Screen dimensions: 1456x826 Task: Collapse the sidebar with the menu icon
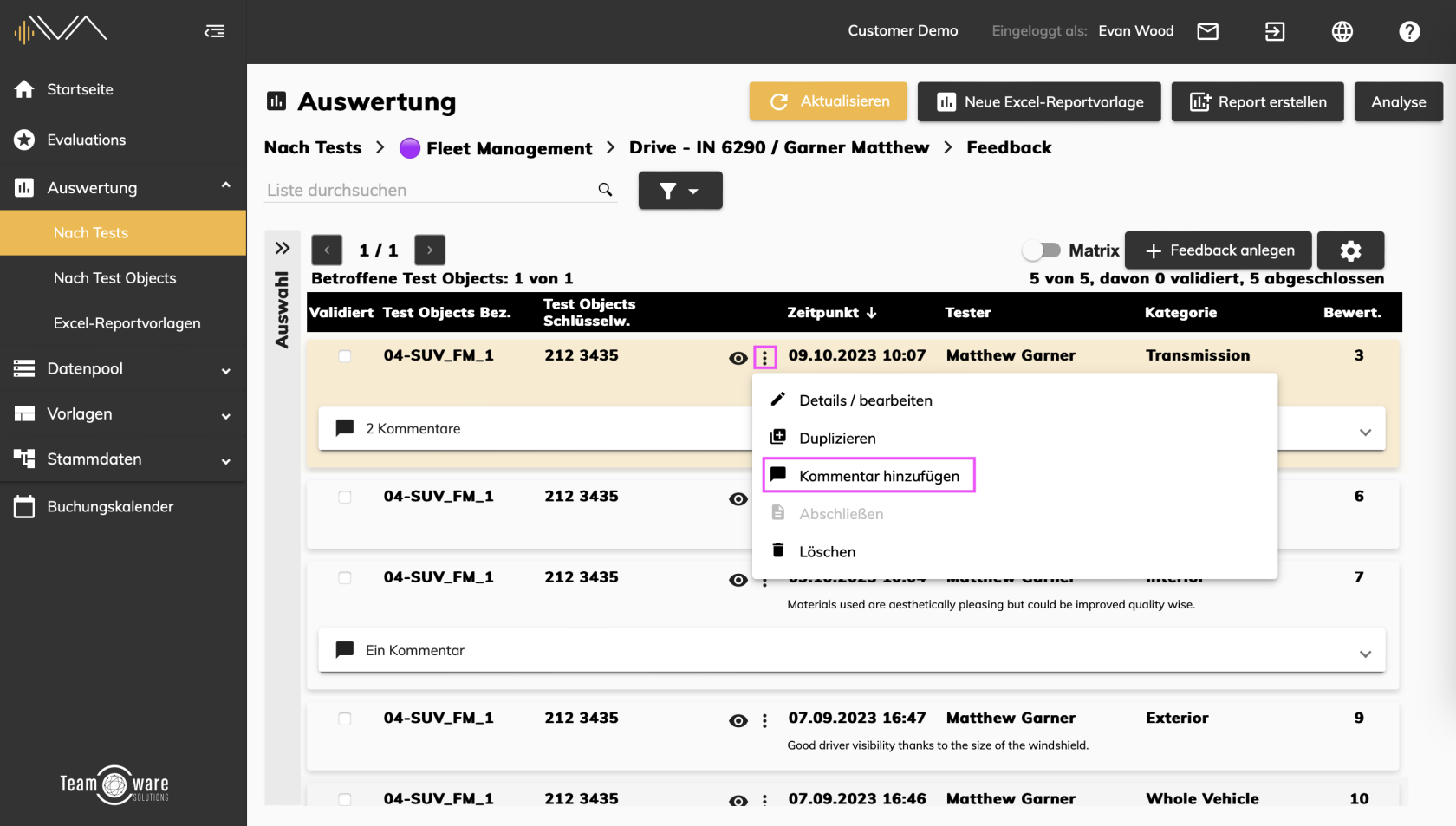[x=214, y=31]
